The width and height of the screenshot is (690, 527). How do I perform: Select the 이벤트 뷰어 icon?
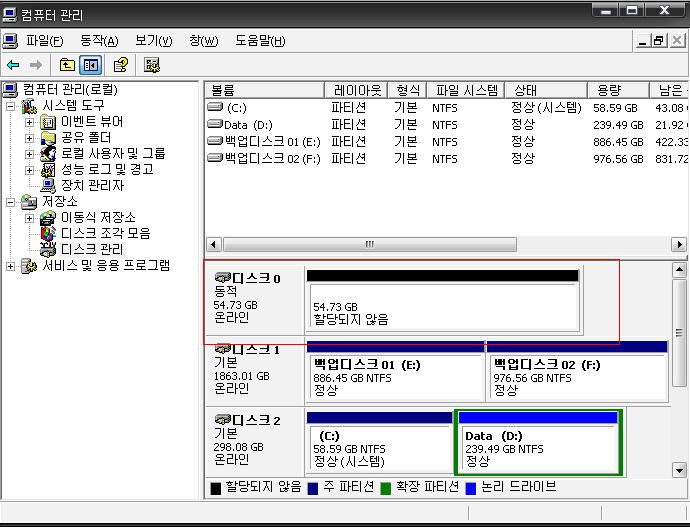pos(48,122)
